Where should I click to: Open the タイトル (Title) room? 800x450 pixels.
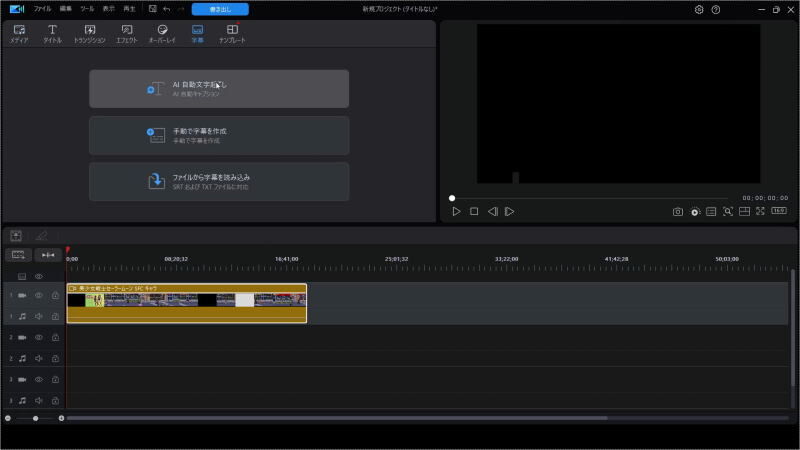[x=52, y=34]
